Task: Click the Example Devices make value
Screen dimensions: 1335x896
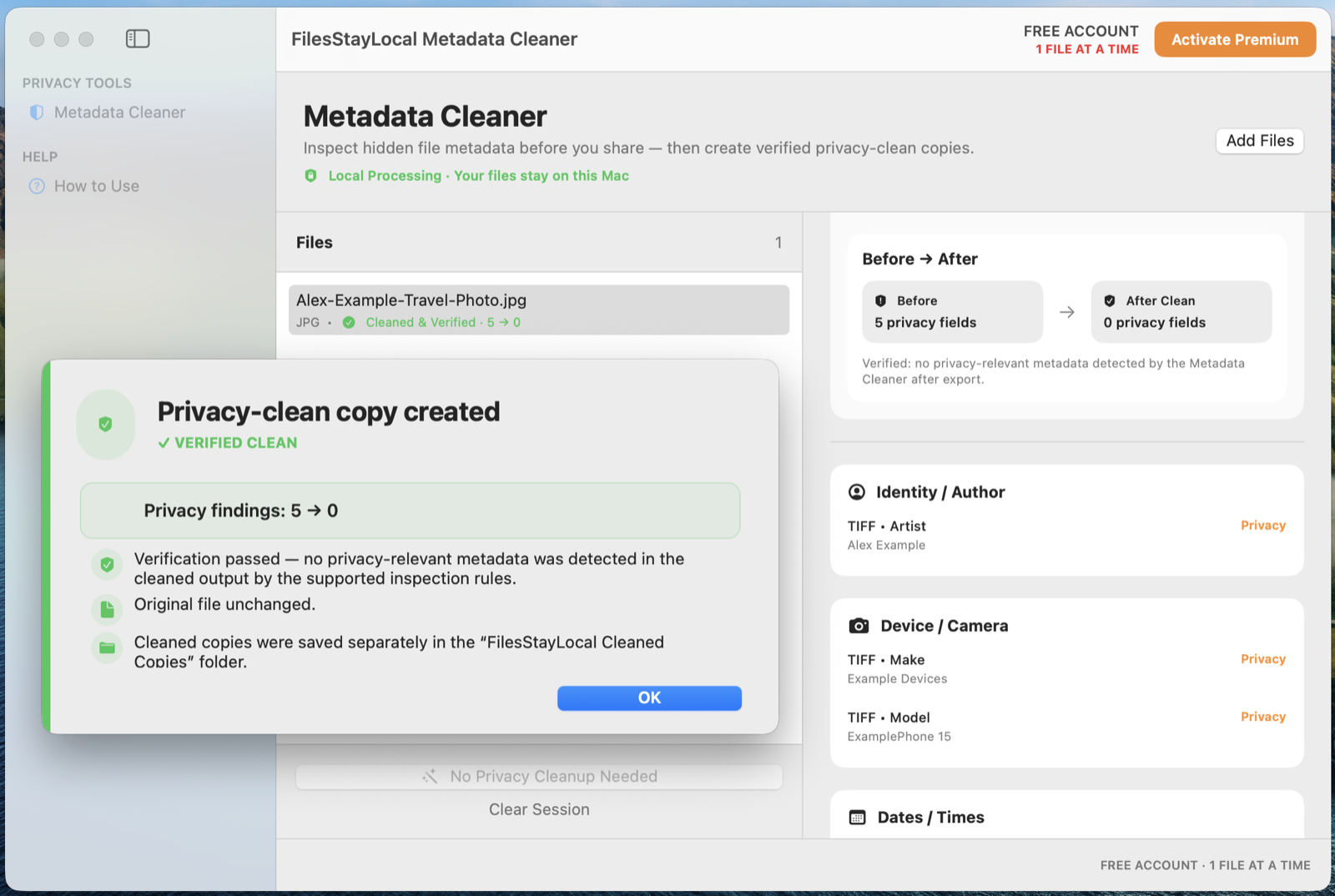Action: pos(897,679)
